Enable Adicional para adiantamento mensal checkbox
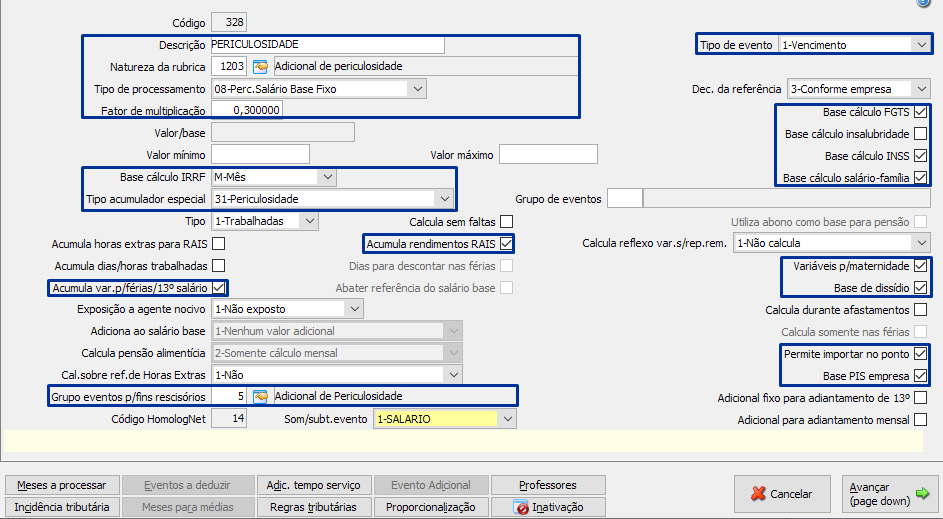Viewport: 943px width, 519px height. (x=920, y=420)
